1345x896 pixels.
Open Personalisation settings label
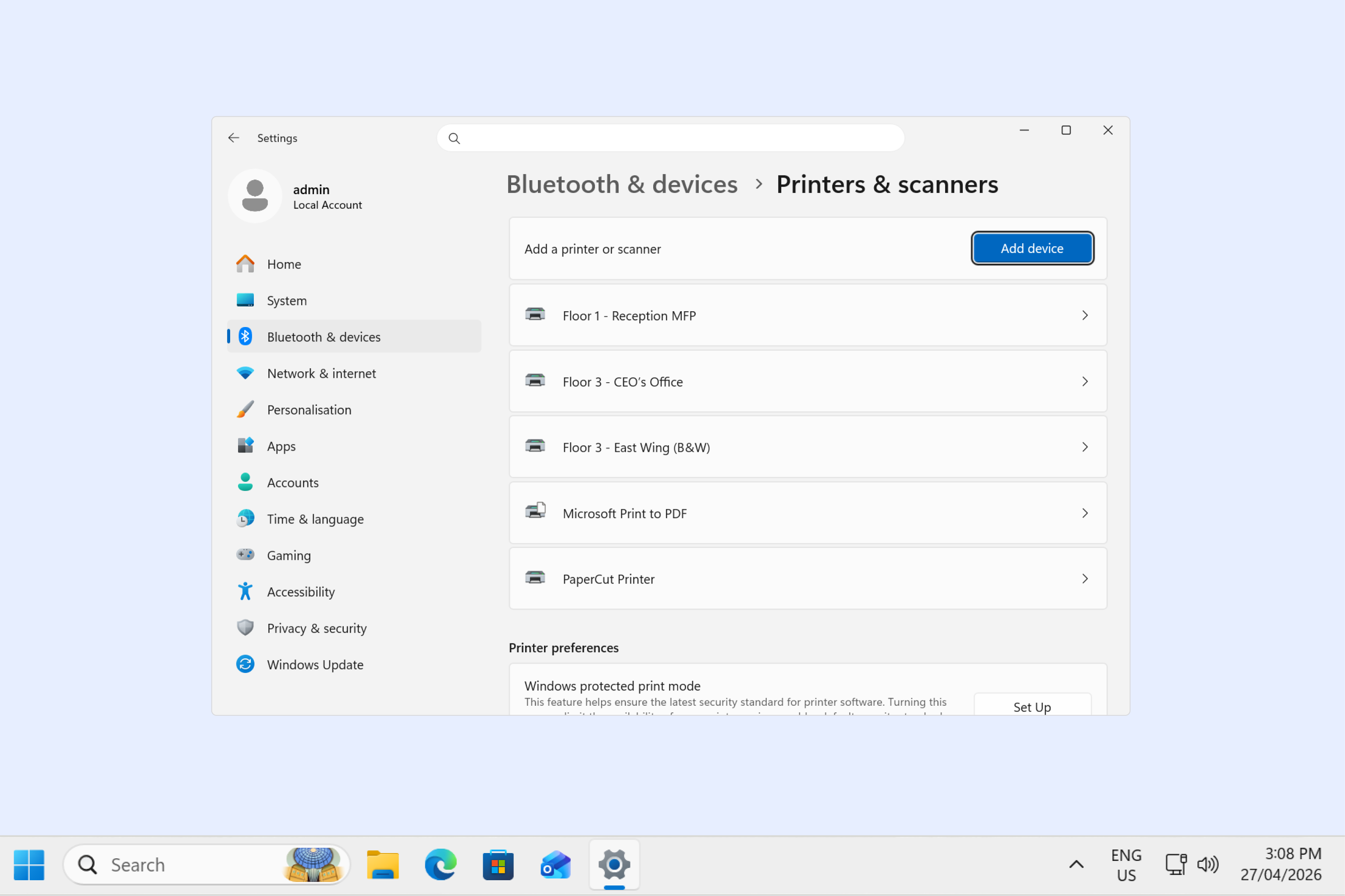tap(309, 410)
